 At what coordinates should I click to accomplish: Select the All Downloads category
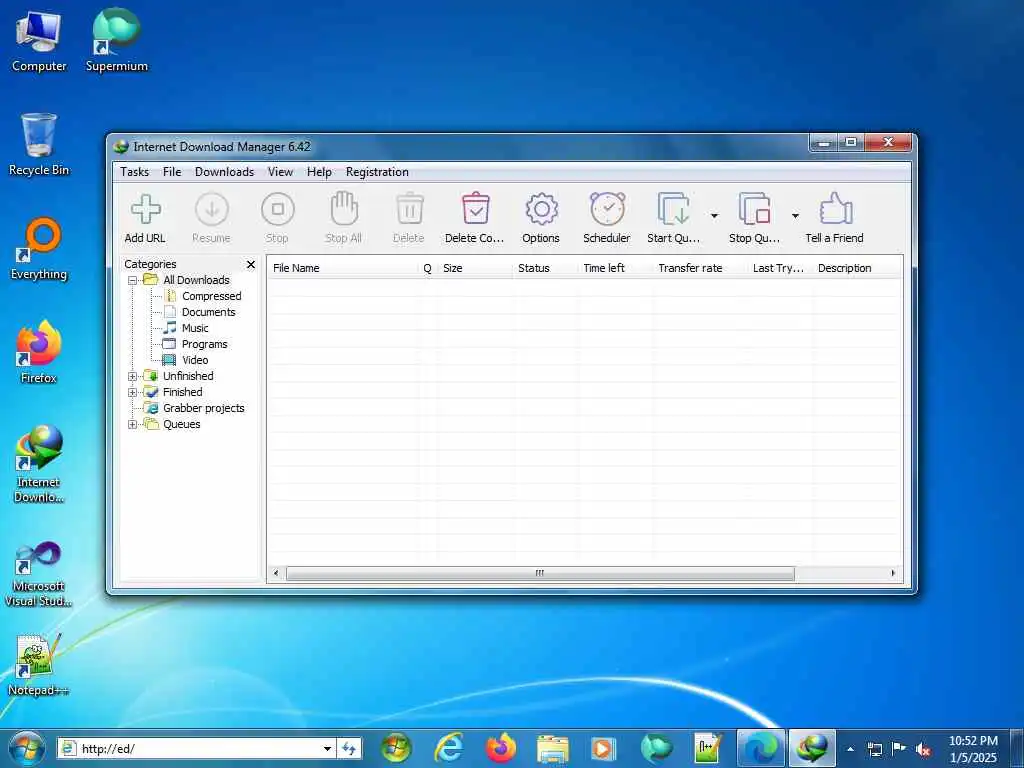pos(196,280)
